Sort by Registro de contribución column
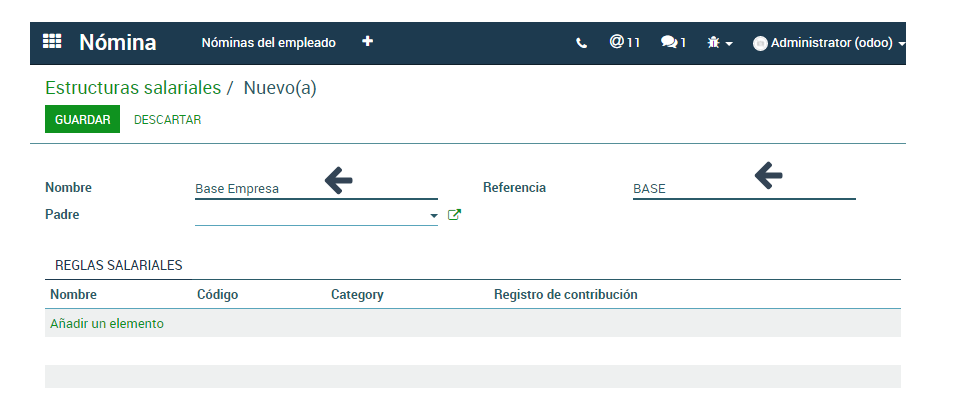The height and width of the screenshot is (420, 963). tap(565, 295)
